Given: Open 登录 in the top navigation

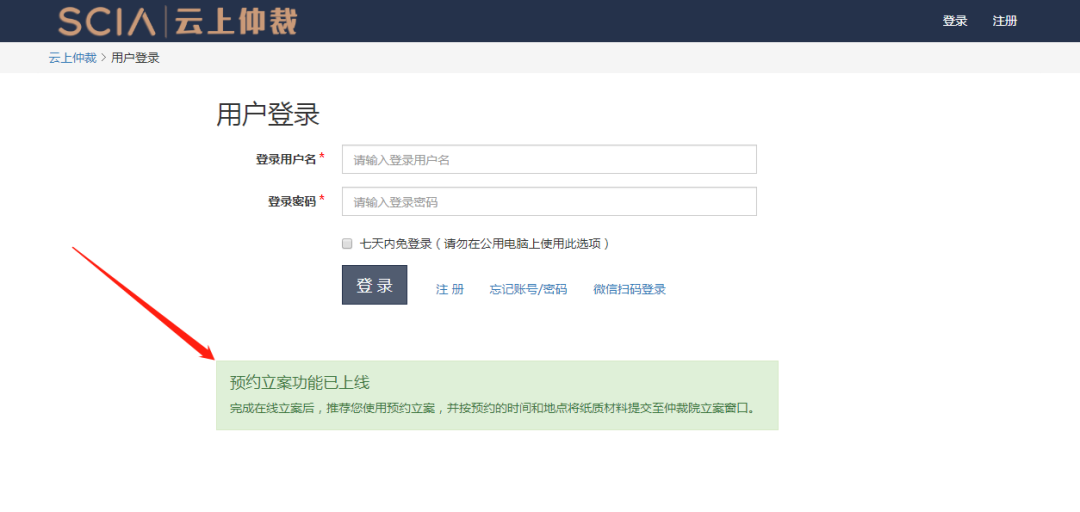Looking at the screenshot, I should pyautogui.click(x=955, y=21).
